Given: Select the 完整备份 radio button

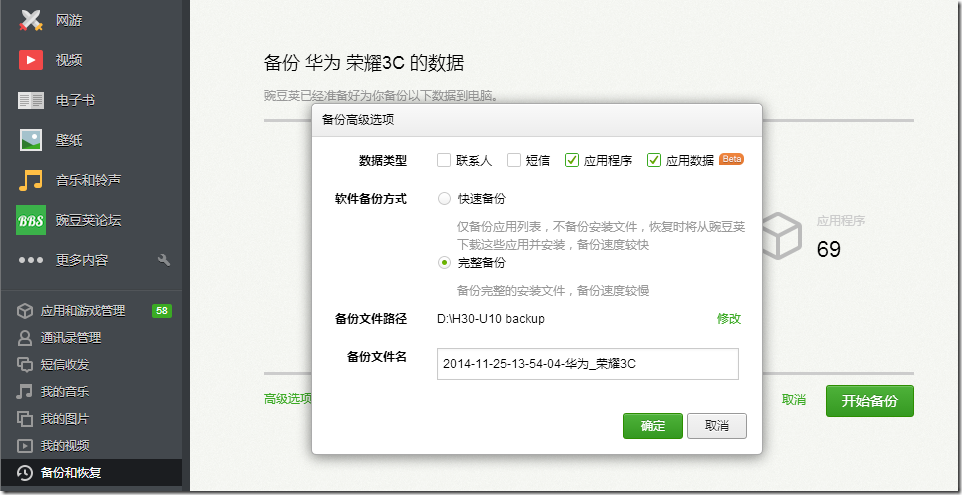Looking at the screenshot, I should (444, 263).
